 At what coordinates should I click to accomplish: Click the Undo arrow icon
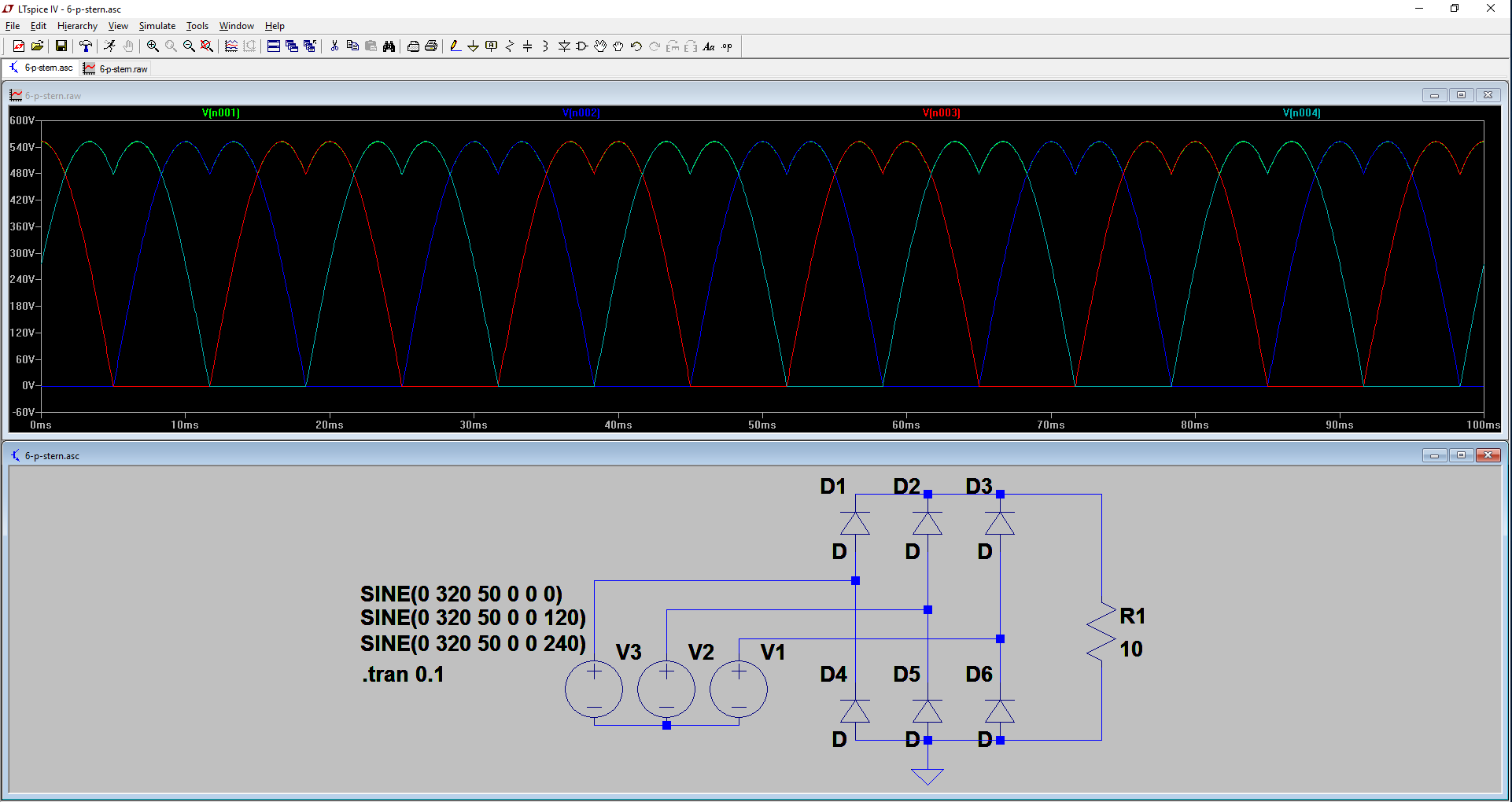point(636,46)
